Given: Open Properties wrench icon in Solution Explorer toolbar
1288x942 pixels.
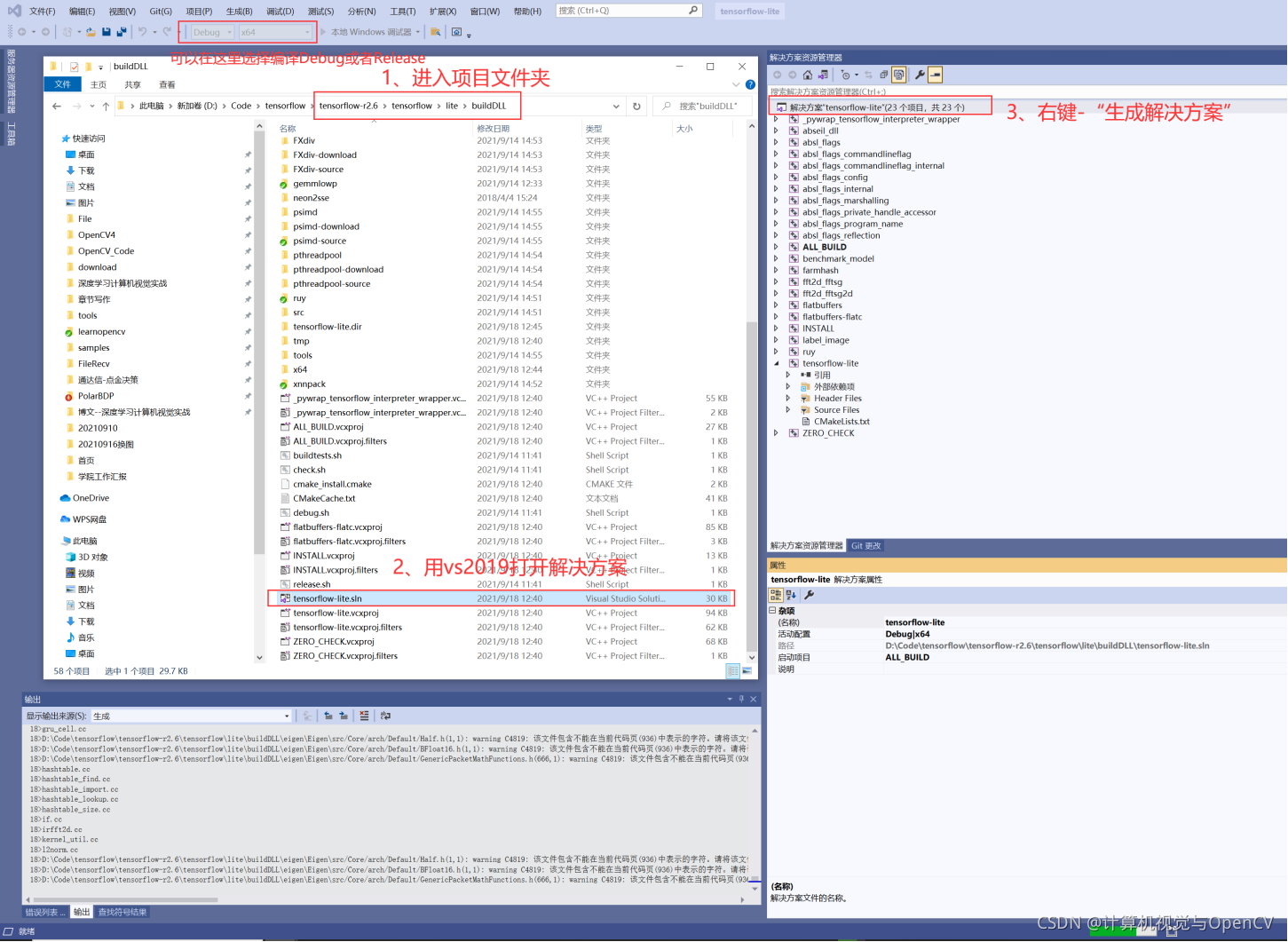Looking at the screenshot, I should (920, 75).
